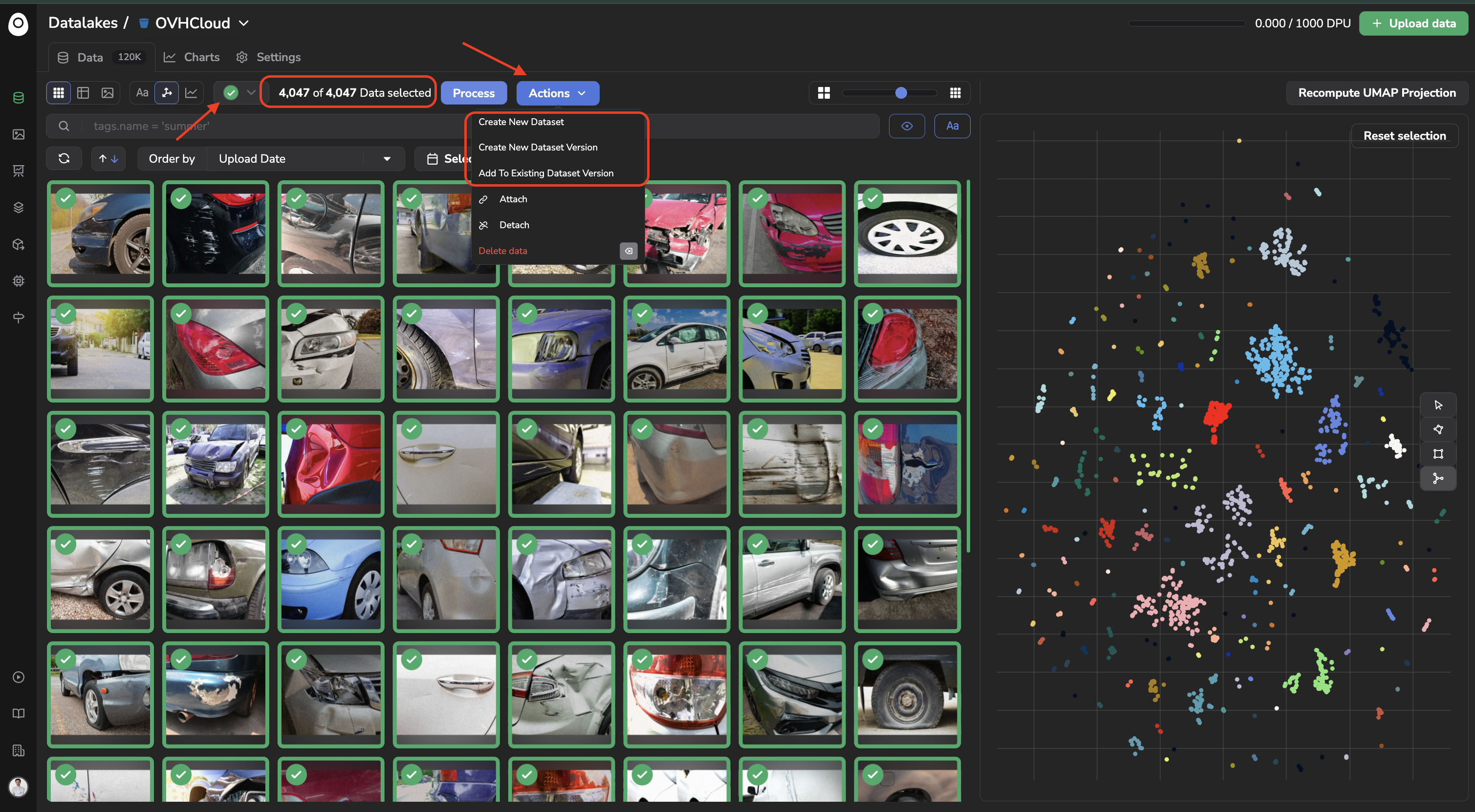This screenshot has height=812, width=1475.
Task: Select the pointer tool in UMAP panel
Action: click(1438, 405)
